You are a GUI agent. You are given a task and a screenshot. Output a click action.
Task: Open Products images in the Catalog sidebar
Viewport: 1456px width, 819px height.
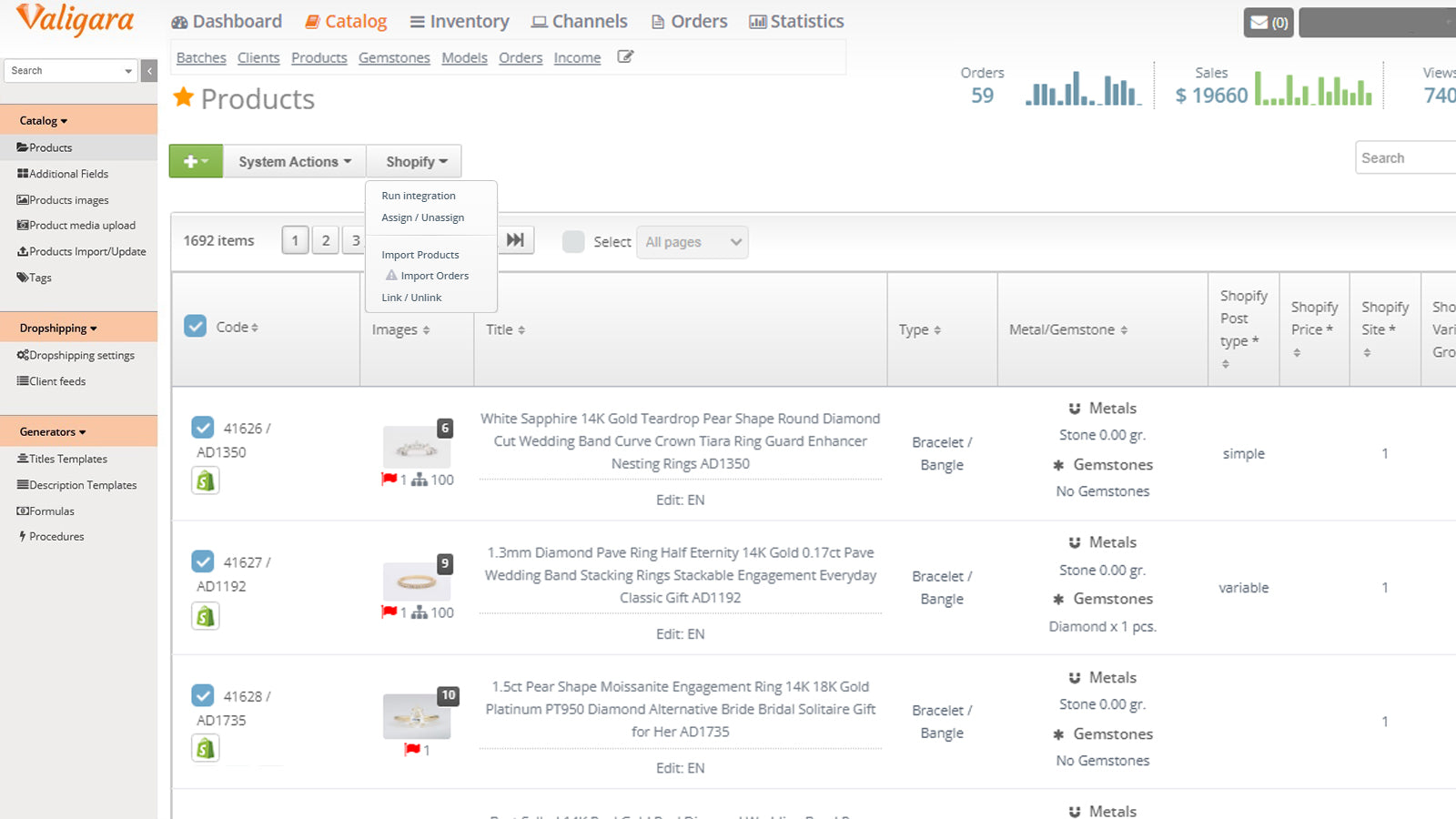coord(67,199)
